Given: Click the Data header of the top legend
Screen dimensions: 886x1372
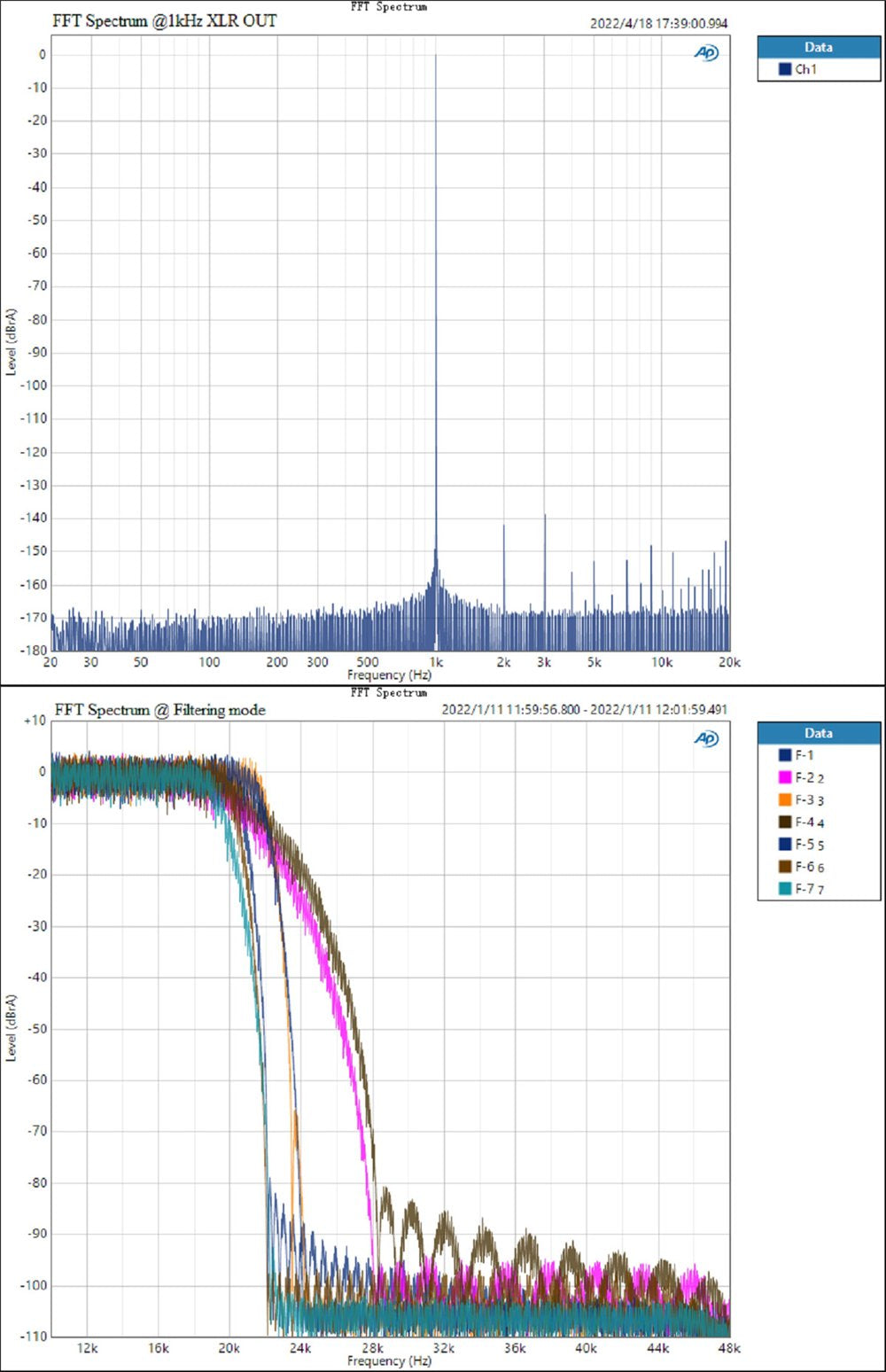Looking at the screenshot, I should point(818,47).
